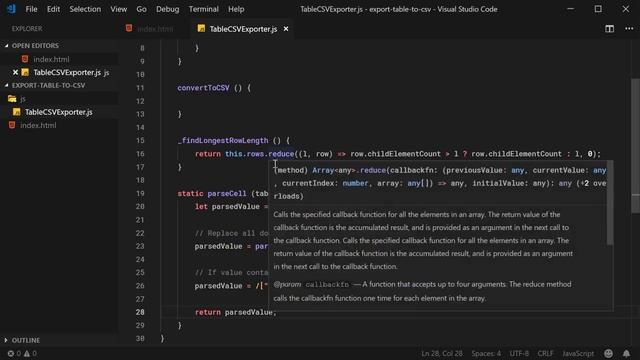This screenshot has height=360, width=640.
Task: Click 'return parsedValue' on line 28
Action: click(x=233, y=312)
